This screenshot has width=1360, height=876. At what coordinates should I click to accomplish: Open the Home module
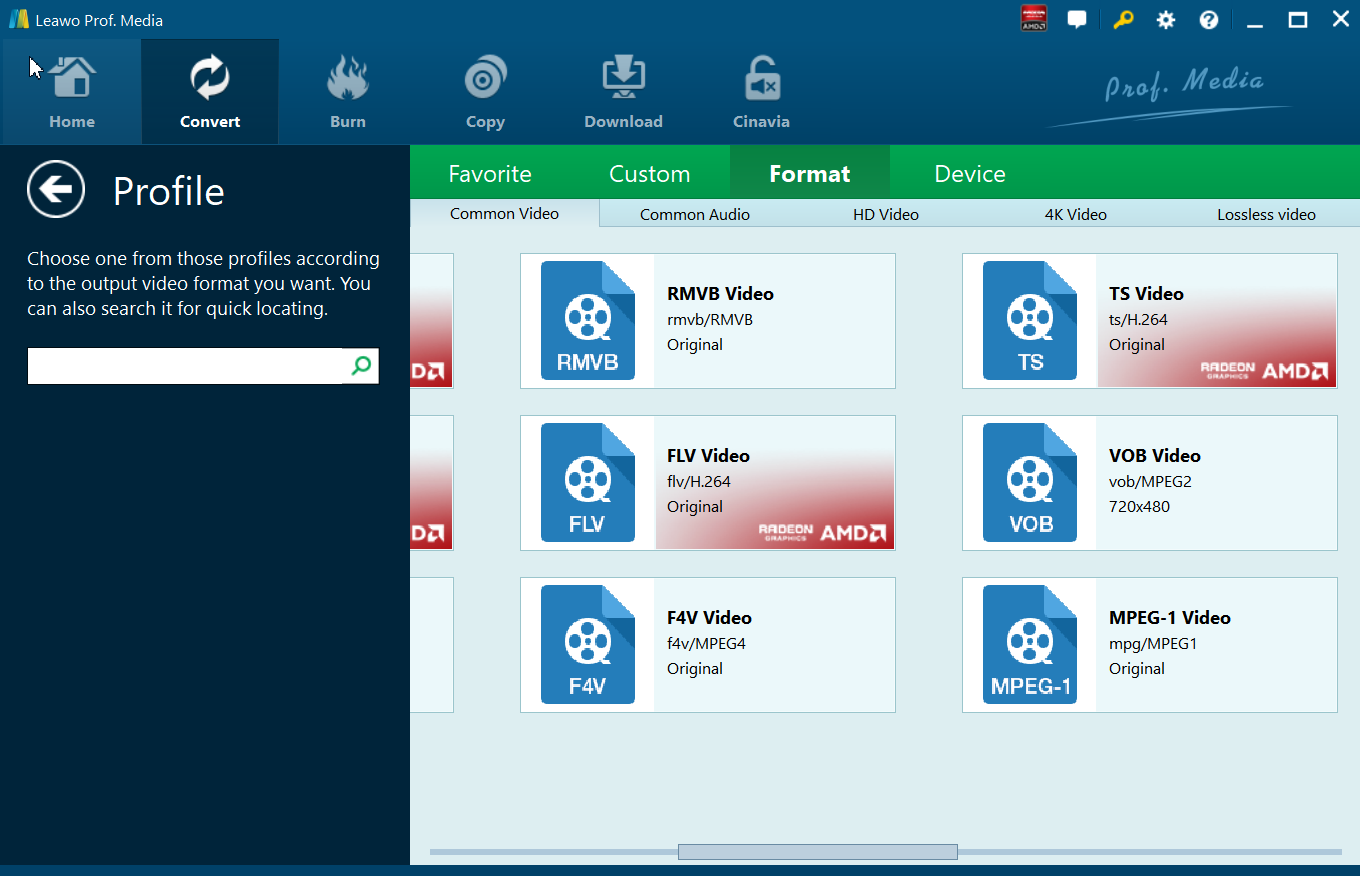coord(72,93)
